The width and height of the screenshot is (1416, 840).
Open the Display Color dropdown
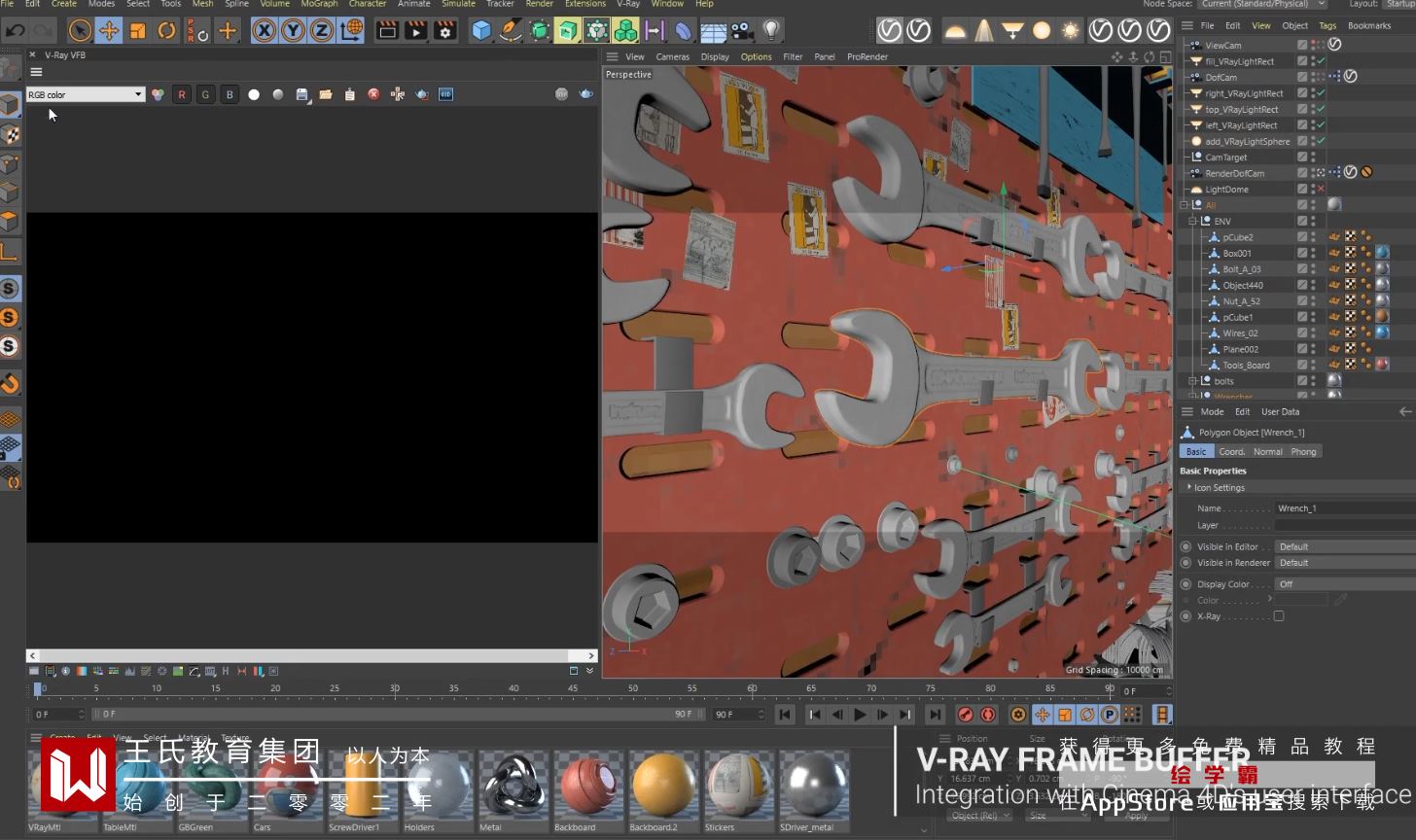(x=1345, y=584)
